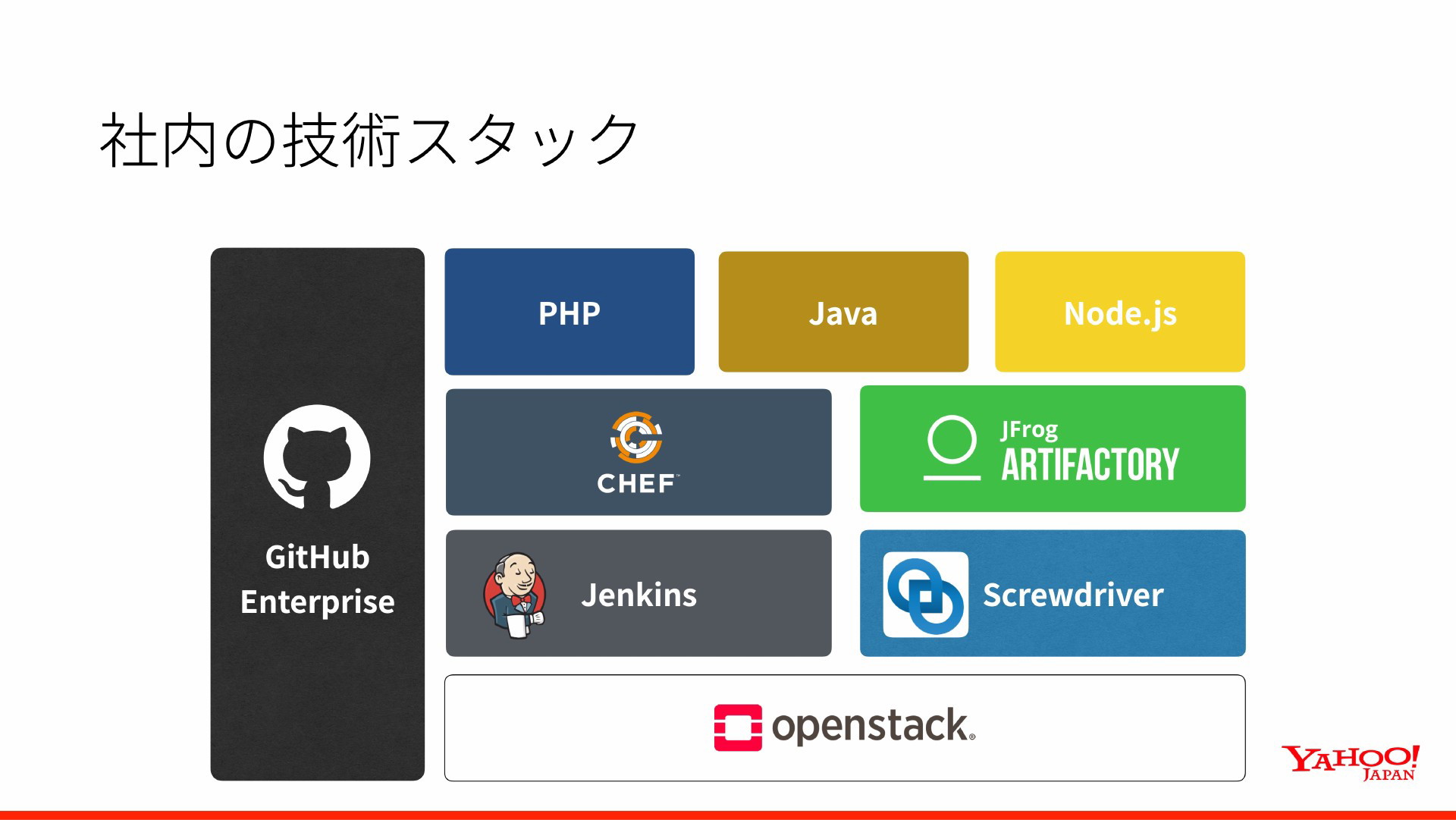Click the Yahoo! Japan logo
Image resolution: width=1456 pixels, height=820 pixels.
pyautogui.click(x=1350, y=762)
